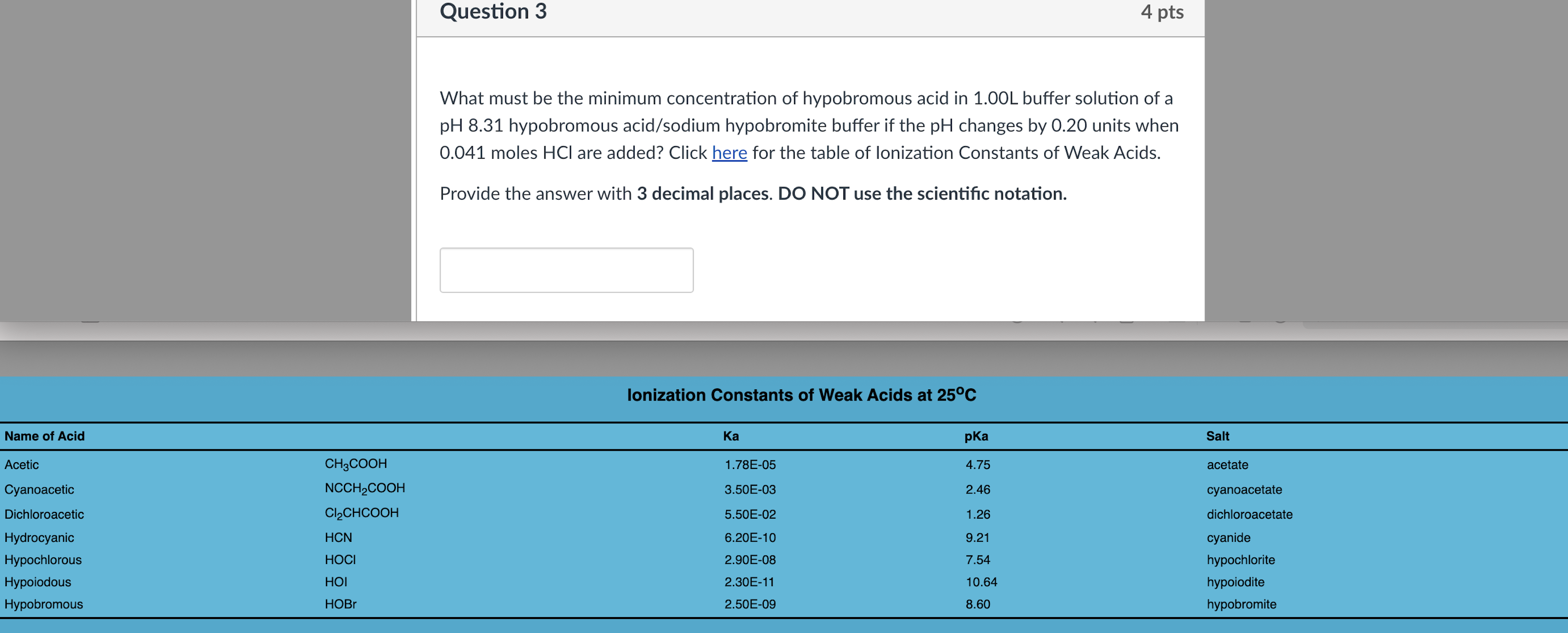Click the 8.60 pKa value for hypobromous
Screen dimensions: 1568x633
[x=977, y=604]
